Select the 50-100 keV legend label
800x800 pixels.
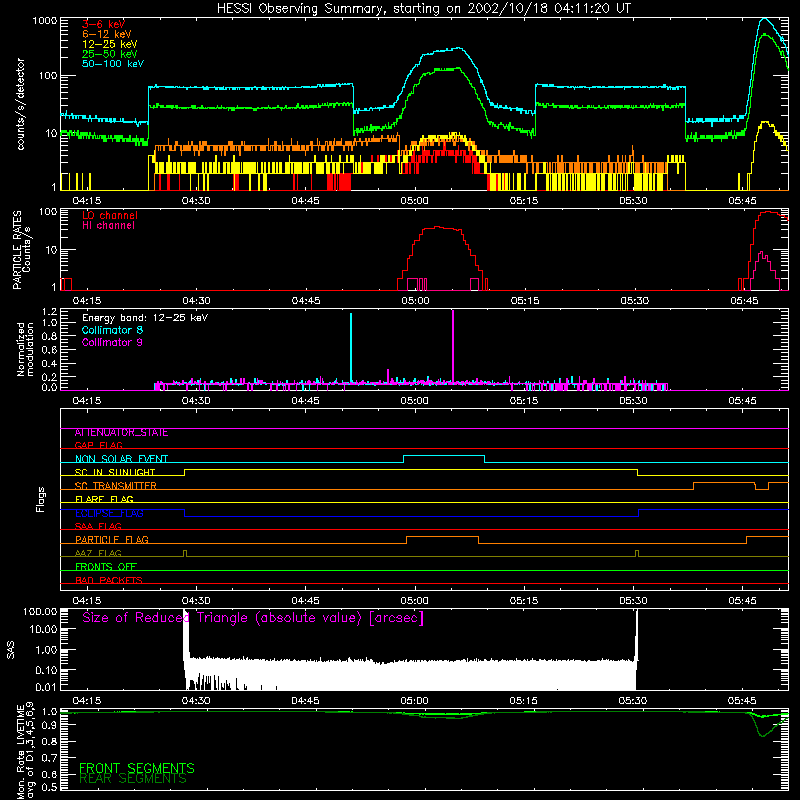point(113,64)
